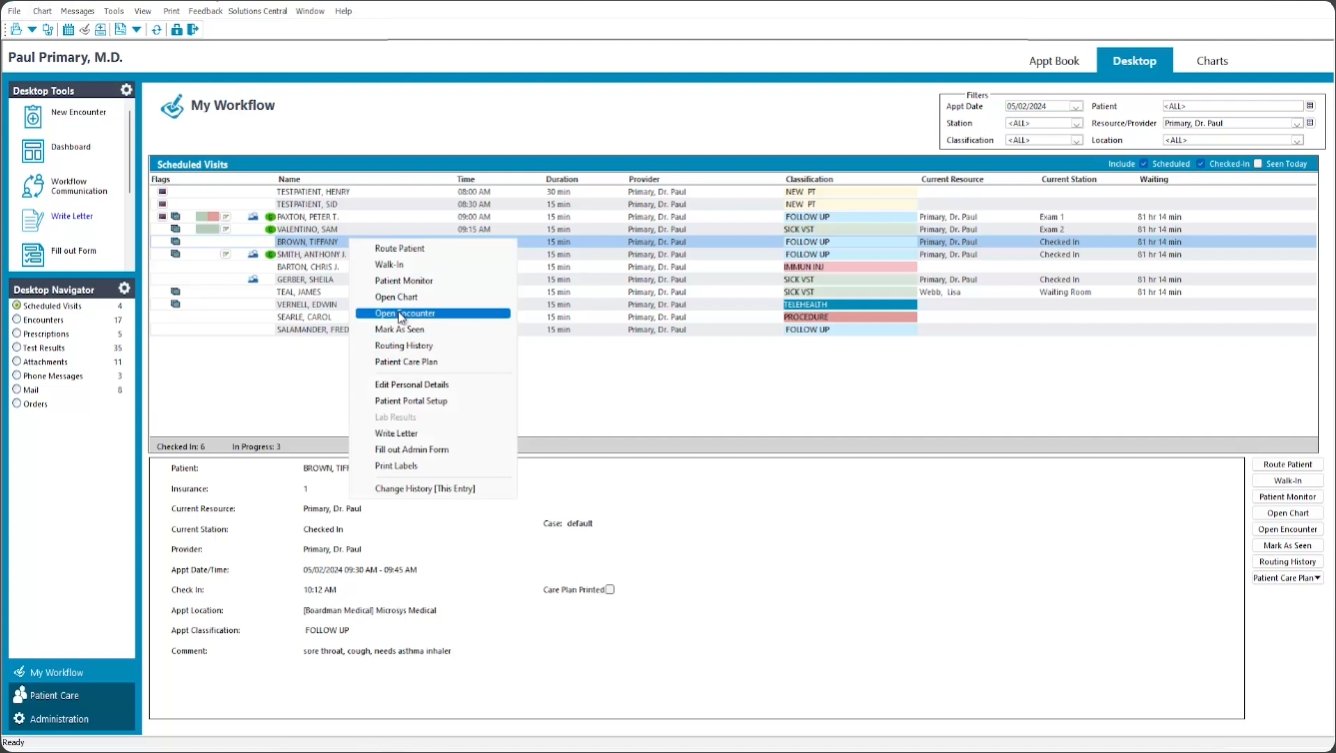
Task: Expand the Appt Date dropdown
Action: click(x=1076, y=106)
